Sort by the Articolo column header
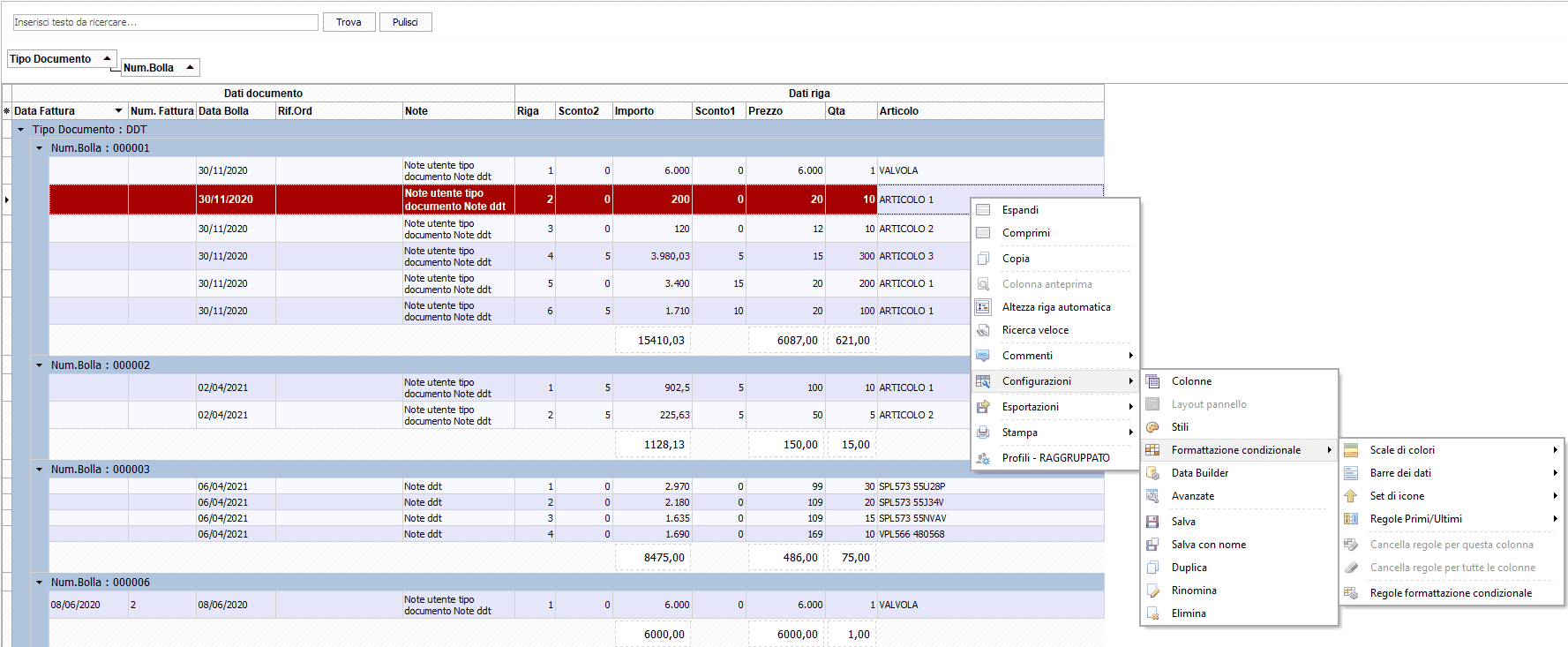 990,111
